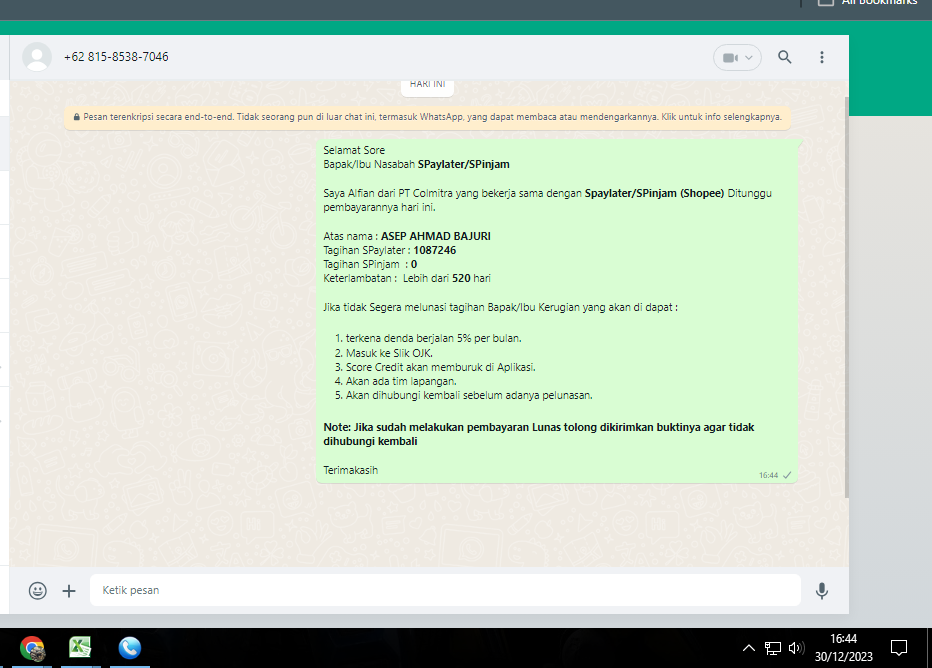
Task: Open contact info for +62 815-8538-7046
Action: (x=116, y=57)
